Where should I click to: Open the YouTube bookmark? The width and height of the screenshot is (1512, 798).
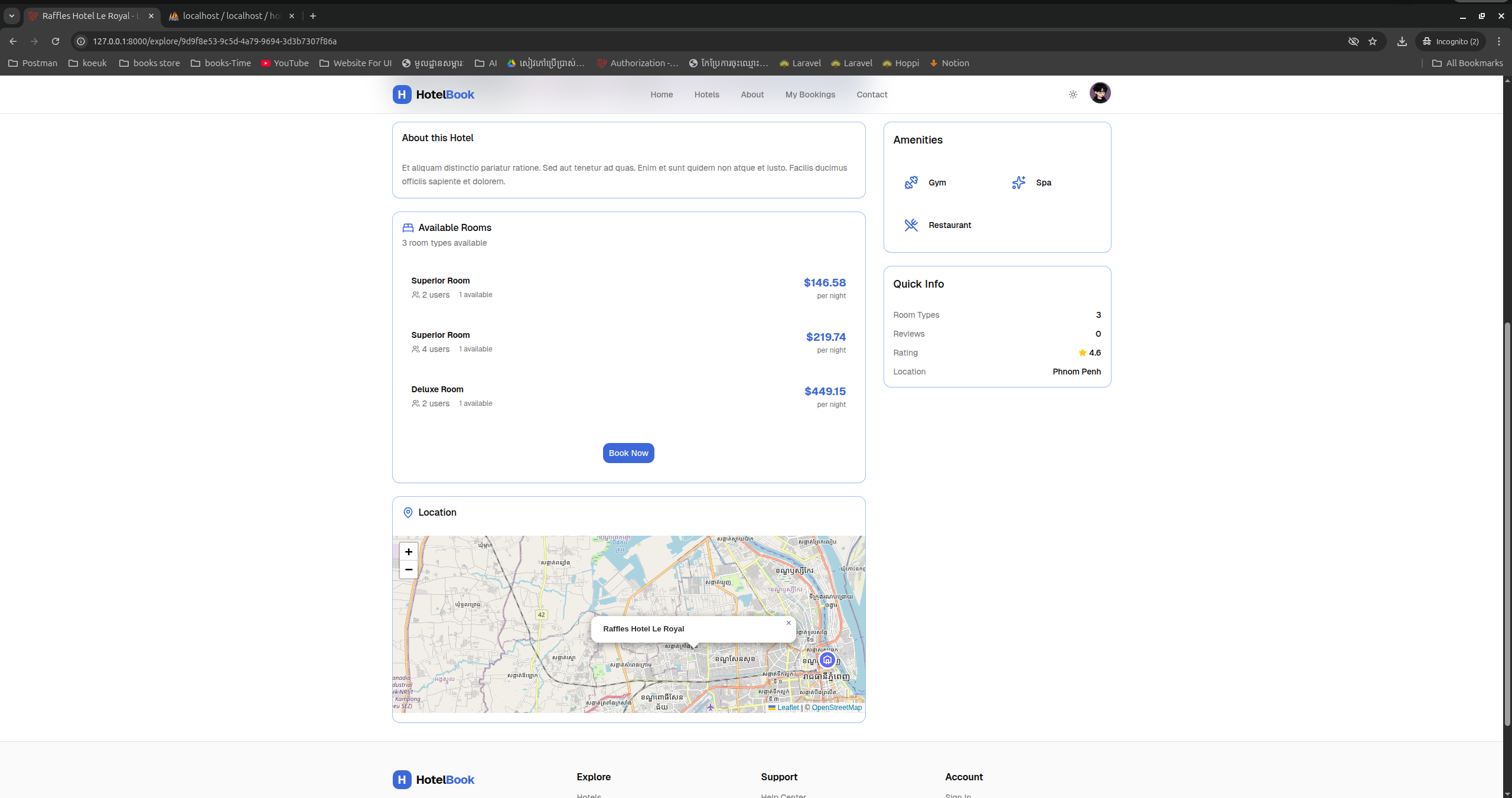(x=285, y=63)
